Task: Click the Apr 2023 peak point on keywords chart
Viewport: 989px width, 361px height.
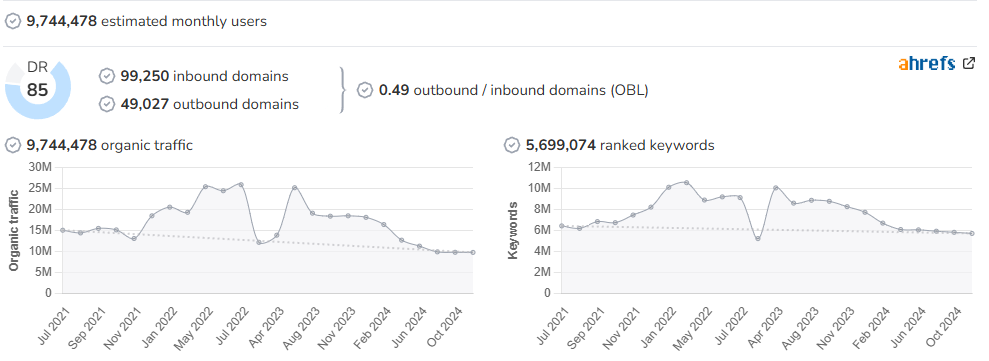Action: tap(776, 187)
